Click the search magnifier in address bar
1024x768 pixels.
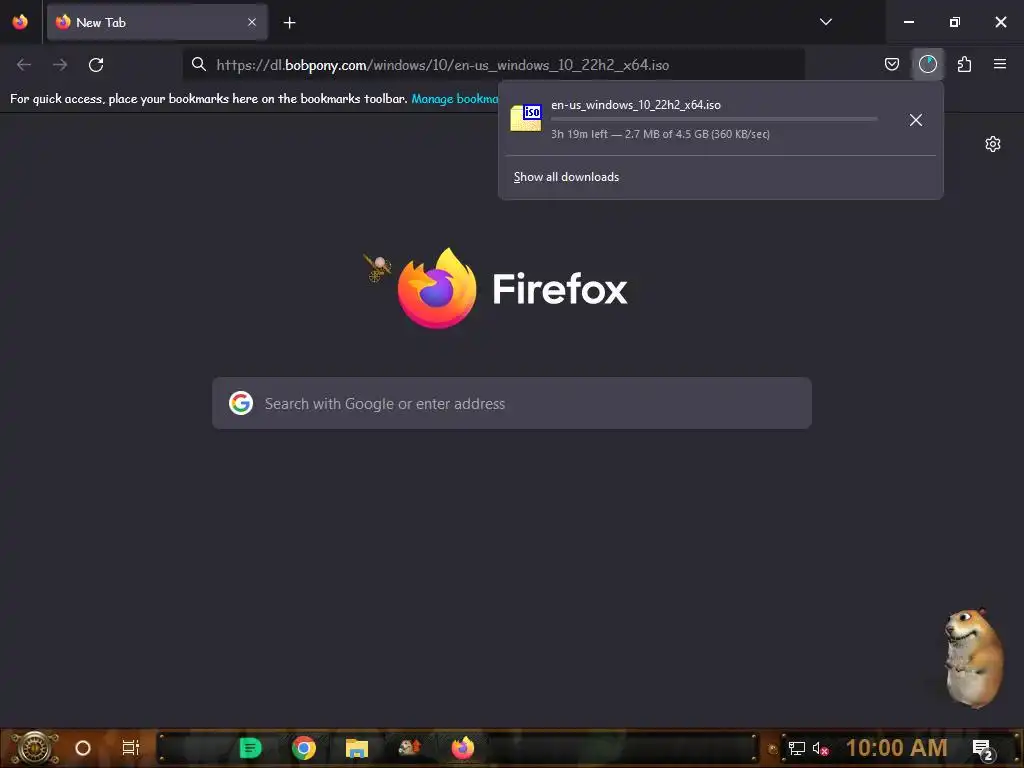point(199,64)
